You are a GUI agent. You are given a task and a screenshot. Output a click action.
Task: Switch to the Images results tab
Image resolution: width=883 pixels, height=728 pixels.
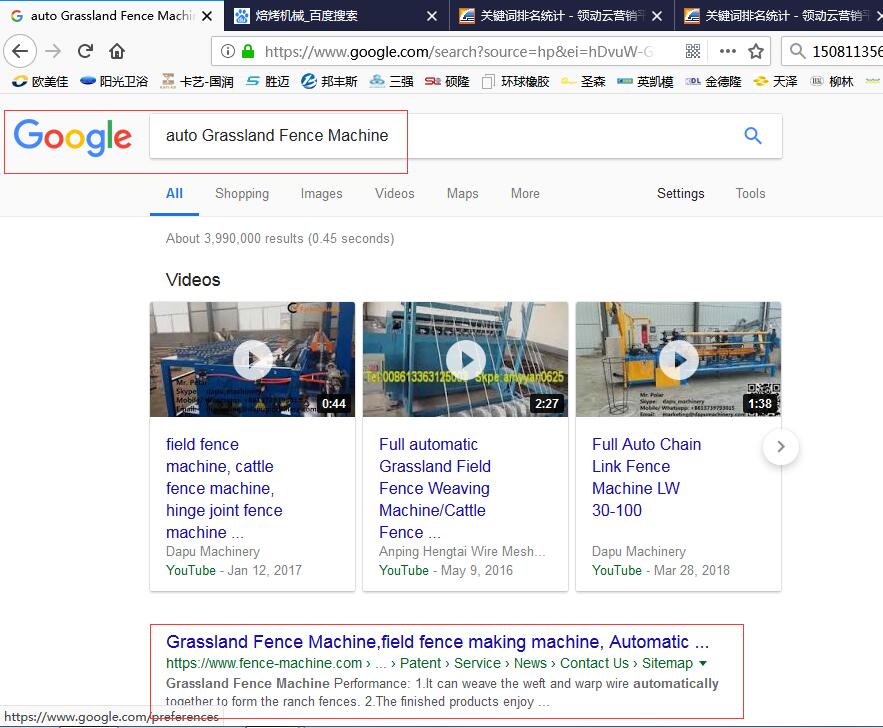321,193
